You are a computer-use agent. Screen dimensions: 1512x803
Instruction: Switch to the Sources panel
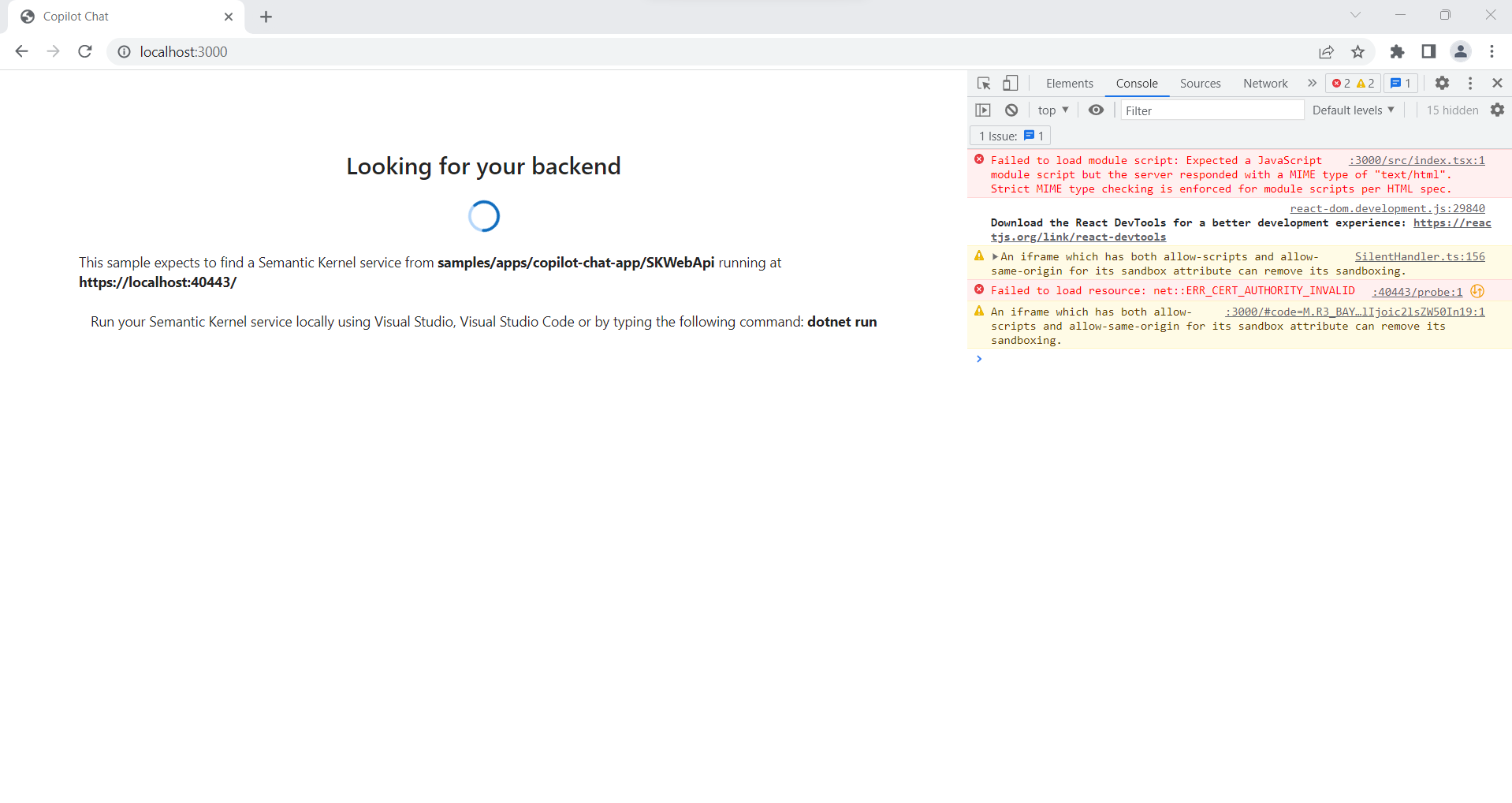(x=1200, y=84)
